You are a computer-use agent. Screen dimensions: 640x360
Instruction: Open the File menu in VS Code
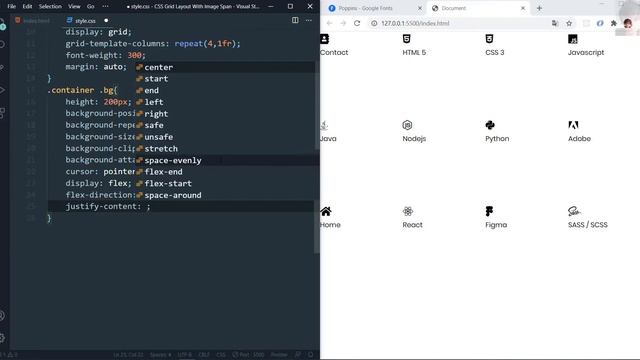point(11,7)
